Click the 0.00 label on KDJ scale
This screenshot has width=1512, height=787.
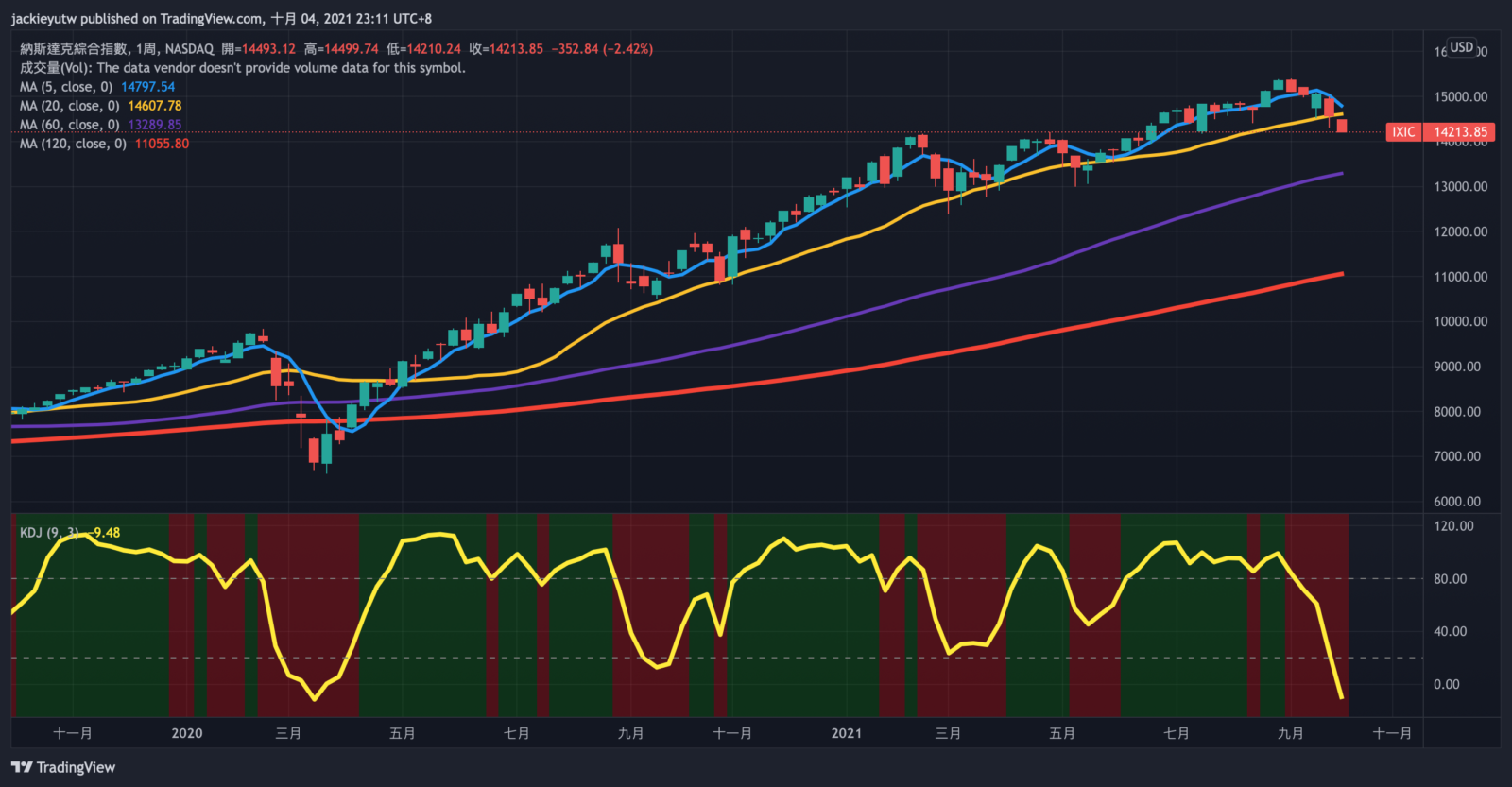(1446, 684)
